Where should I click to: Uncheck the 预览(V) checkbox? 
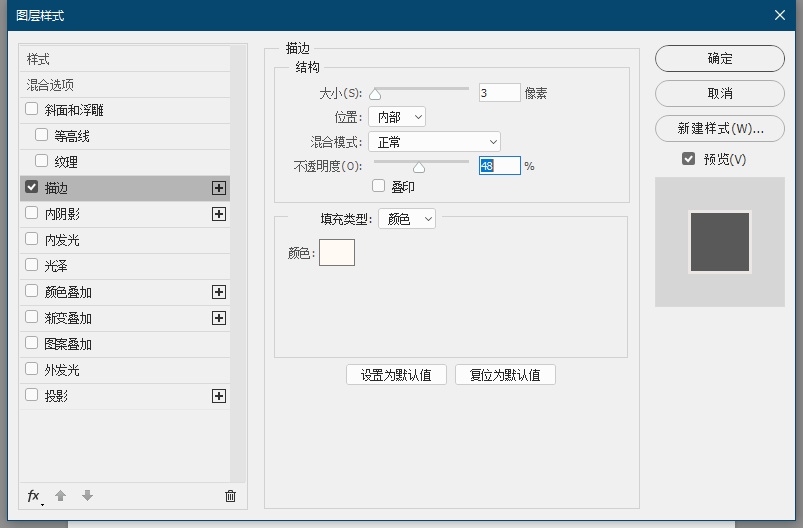tap(689, 159)
